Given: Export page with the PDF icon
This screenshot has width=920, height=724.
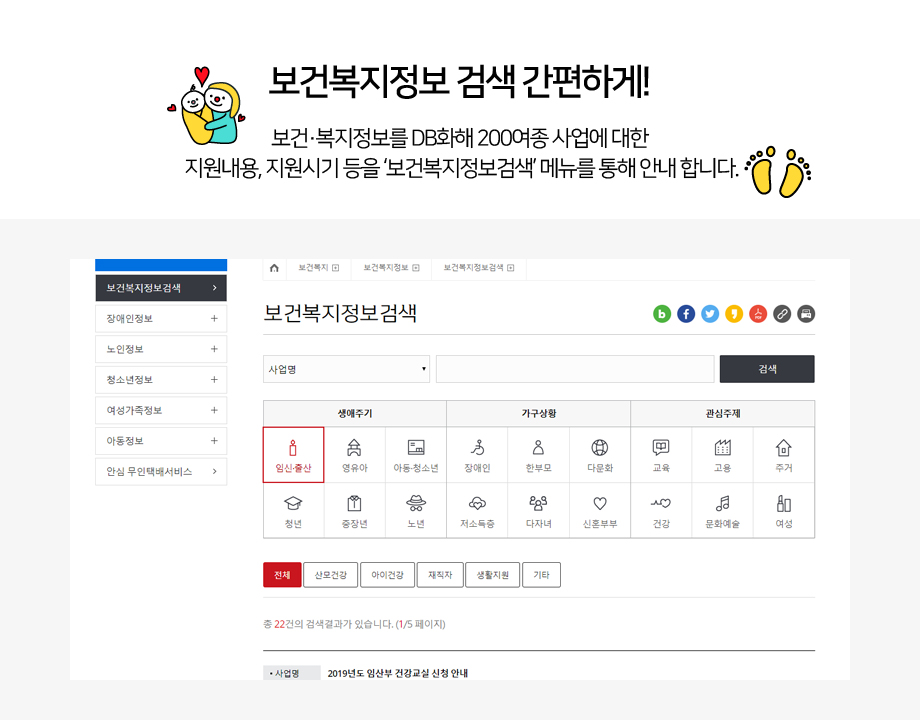Looking at the screenshot, I should click(x=758, y=314).
